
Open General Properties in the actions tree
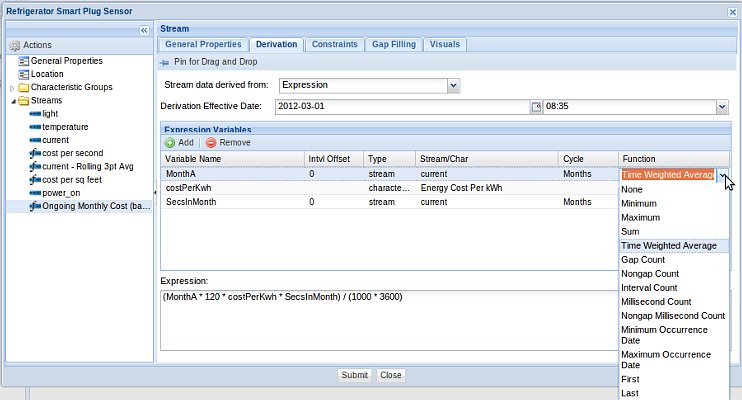click(72, 61)
